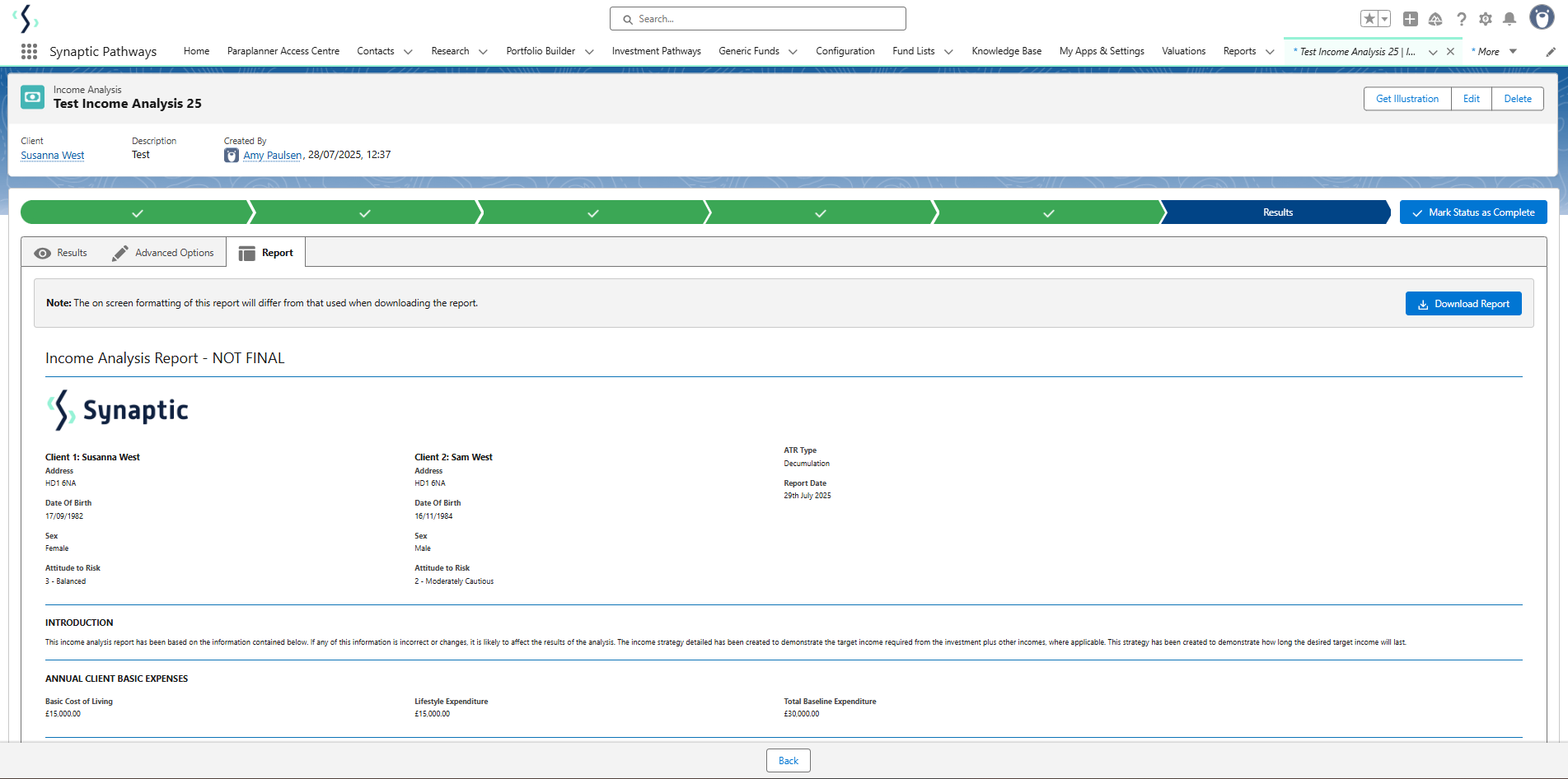Open the Test Income Analysis 25 tab actions chevron
The height and width of the screenshot is (779, 1568).
[1433, 52]
